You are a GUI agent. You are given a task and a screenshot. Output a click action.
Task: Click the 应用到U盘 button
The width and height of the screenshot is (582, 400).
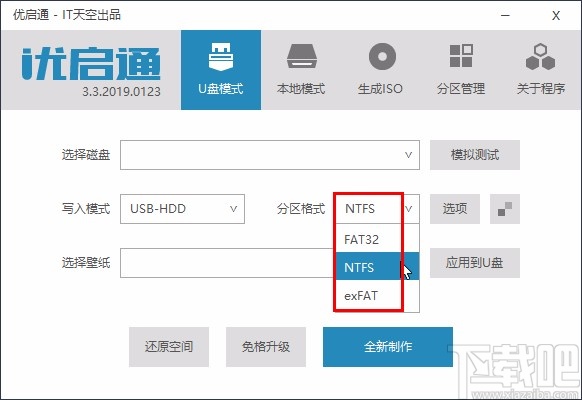point(475,263)
